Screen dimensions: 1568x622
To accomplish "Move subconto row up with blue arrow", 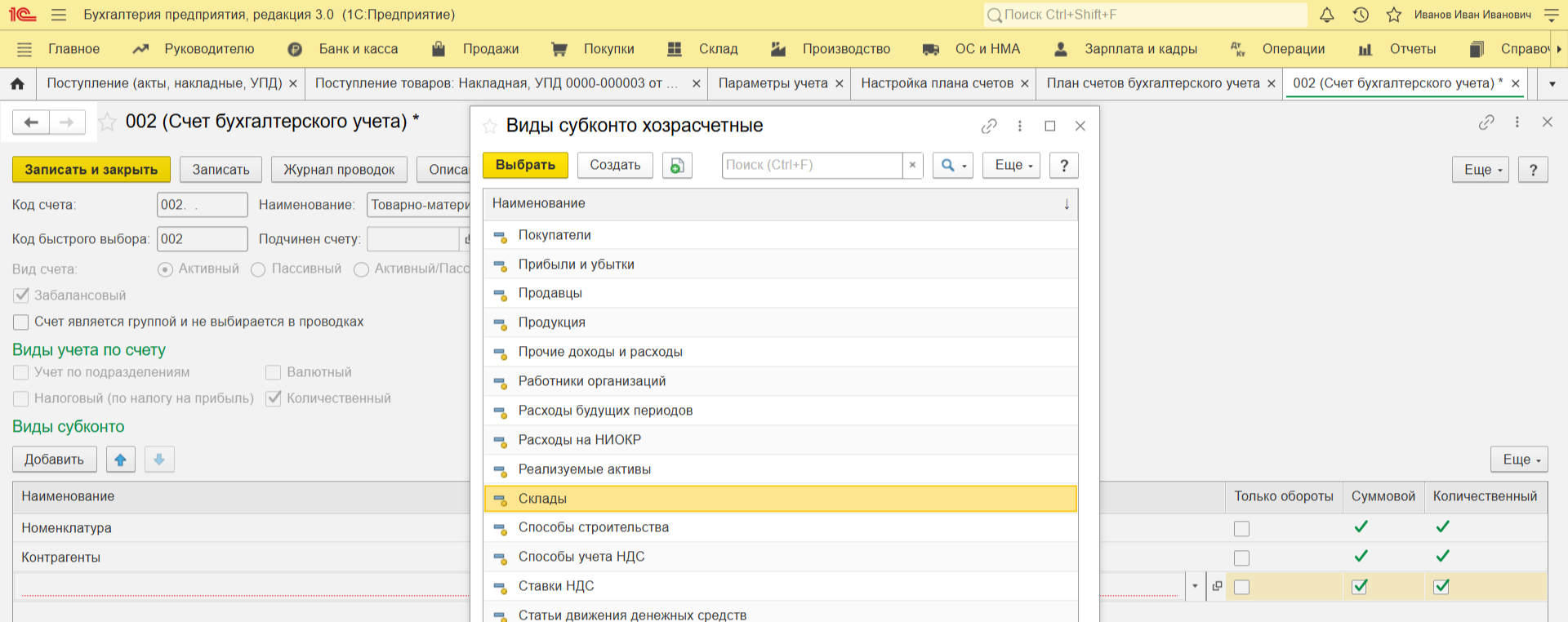I will (x=120, y=460).
